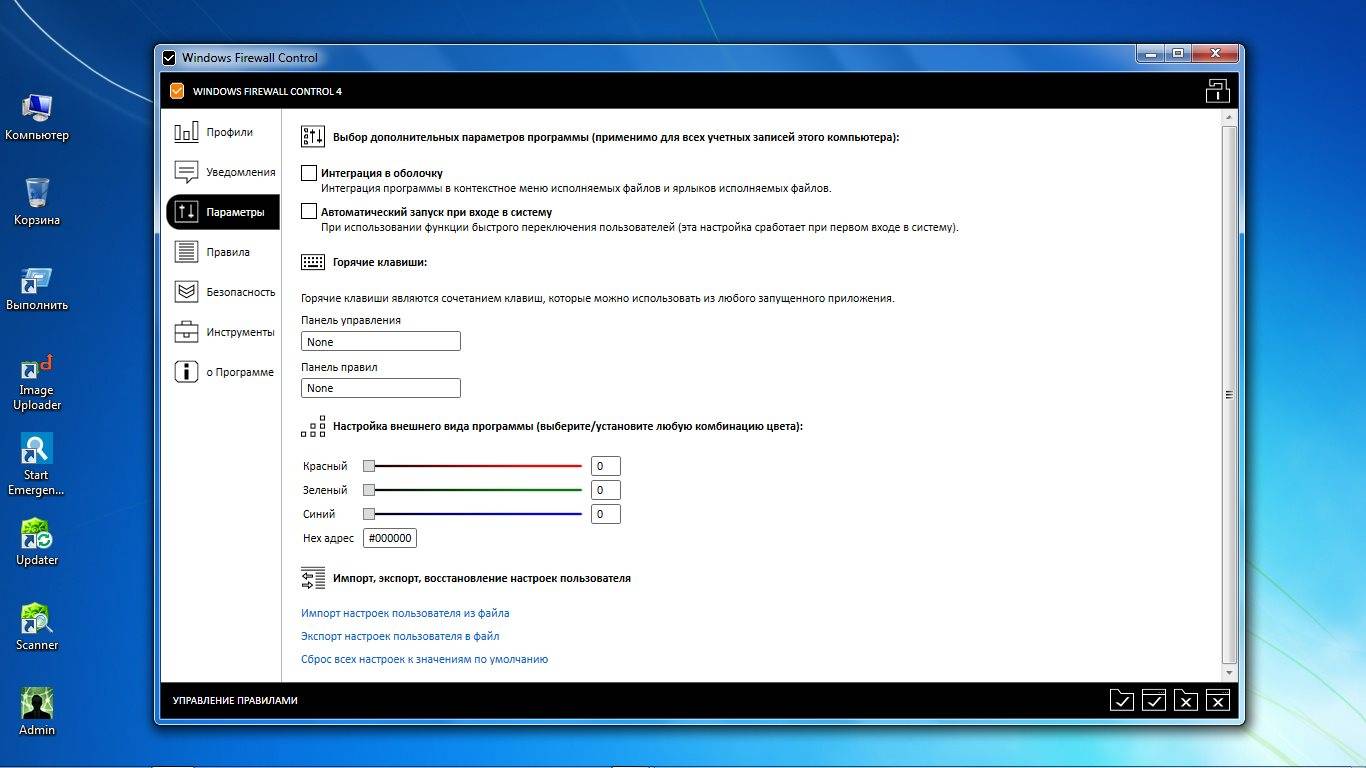Click the Start Emergency desktop icon
This screenshot has height=768, width=1366.
pyautogui.click(x=37, y=465)
